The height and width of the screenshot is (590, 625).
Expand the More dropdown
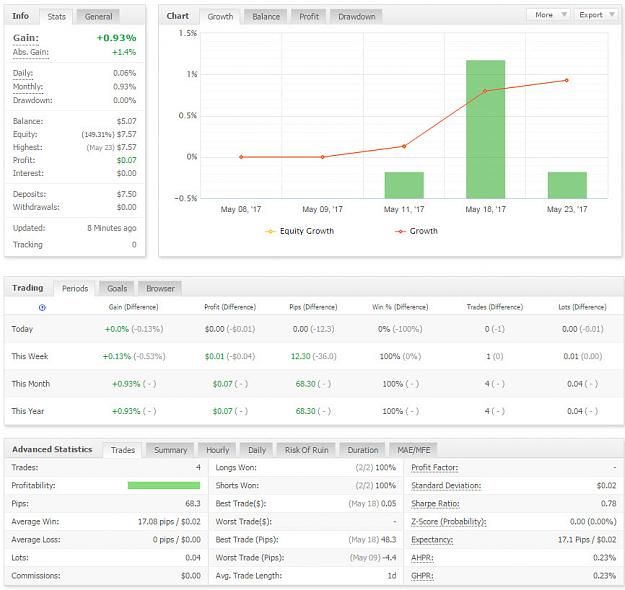(x=549, y=15)
